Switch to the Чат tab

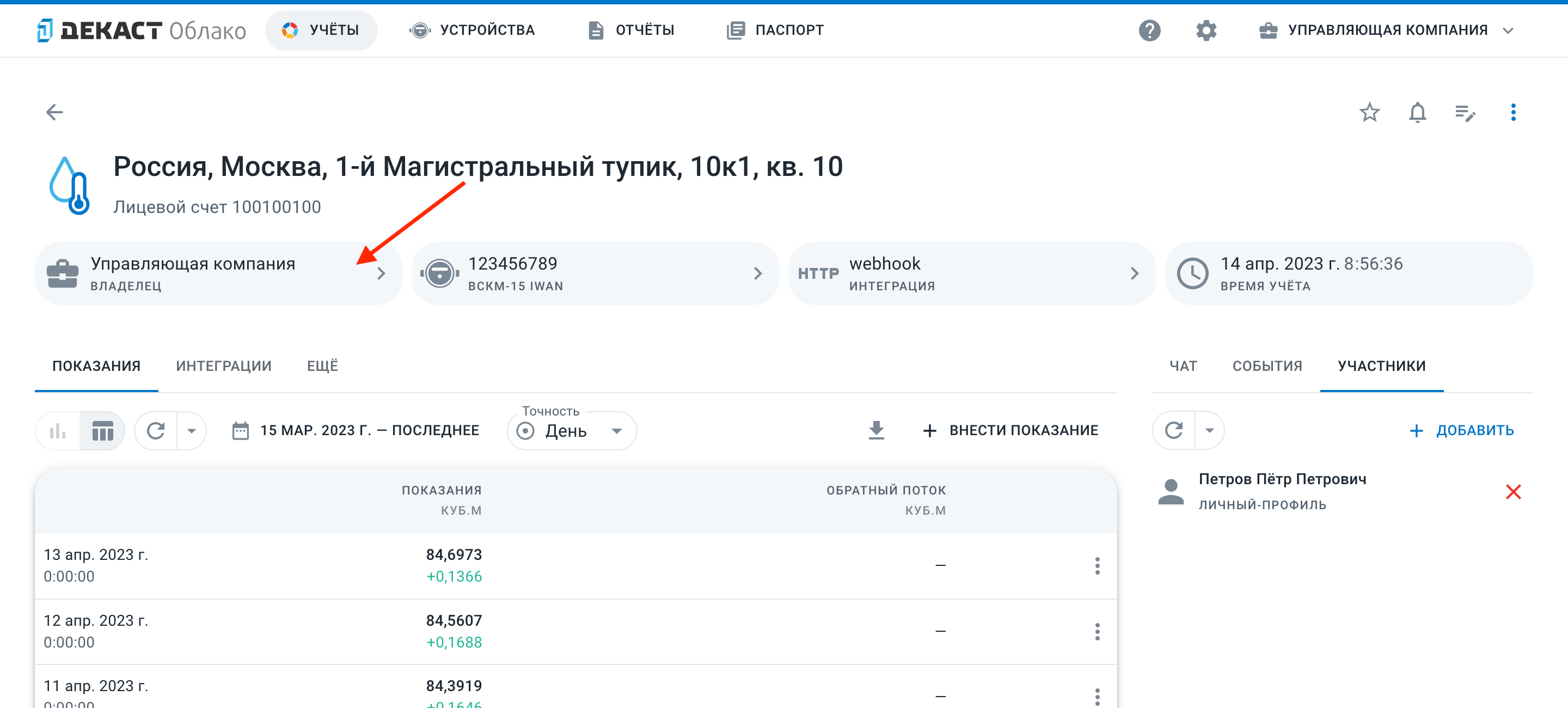coord(1183,366)
